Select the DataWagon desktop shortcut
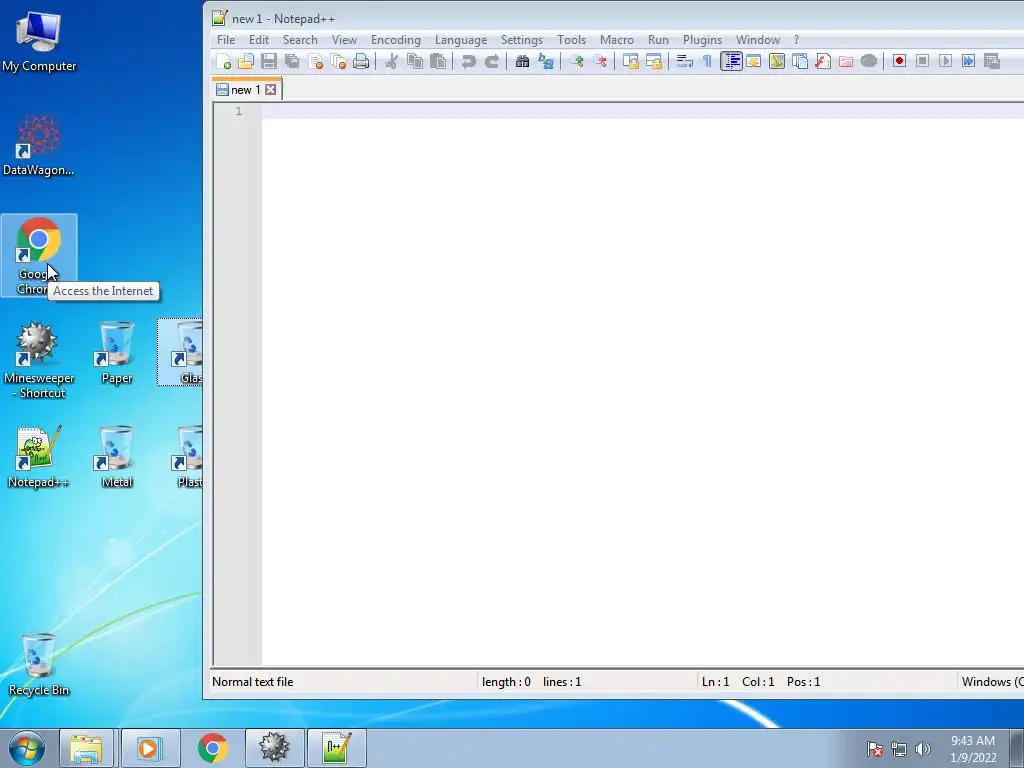The width and height of the screenshot is (1024, 768). click(39, 145)
